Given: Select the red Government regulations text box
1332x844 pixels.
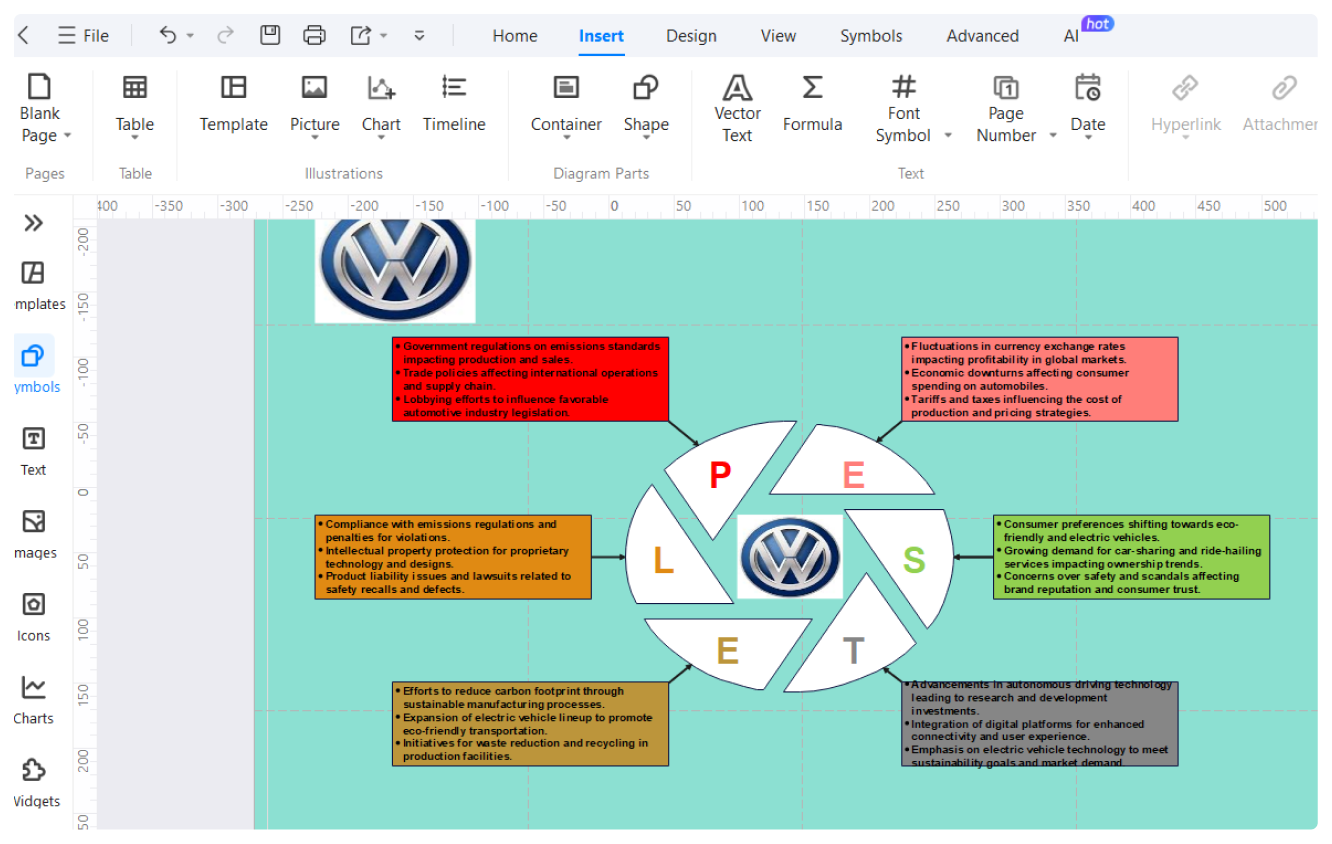Looking at the screenshot, I should pos(530,379).
